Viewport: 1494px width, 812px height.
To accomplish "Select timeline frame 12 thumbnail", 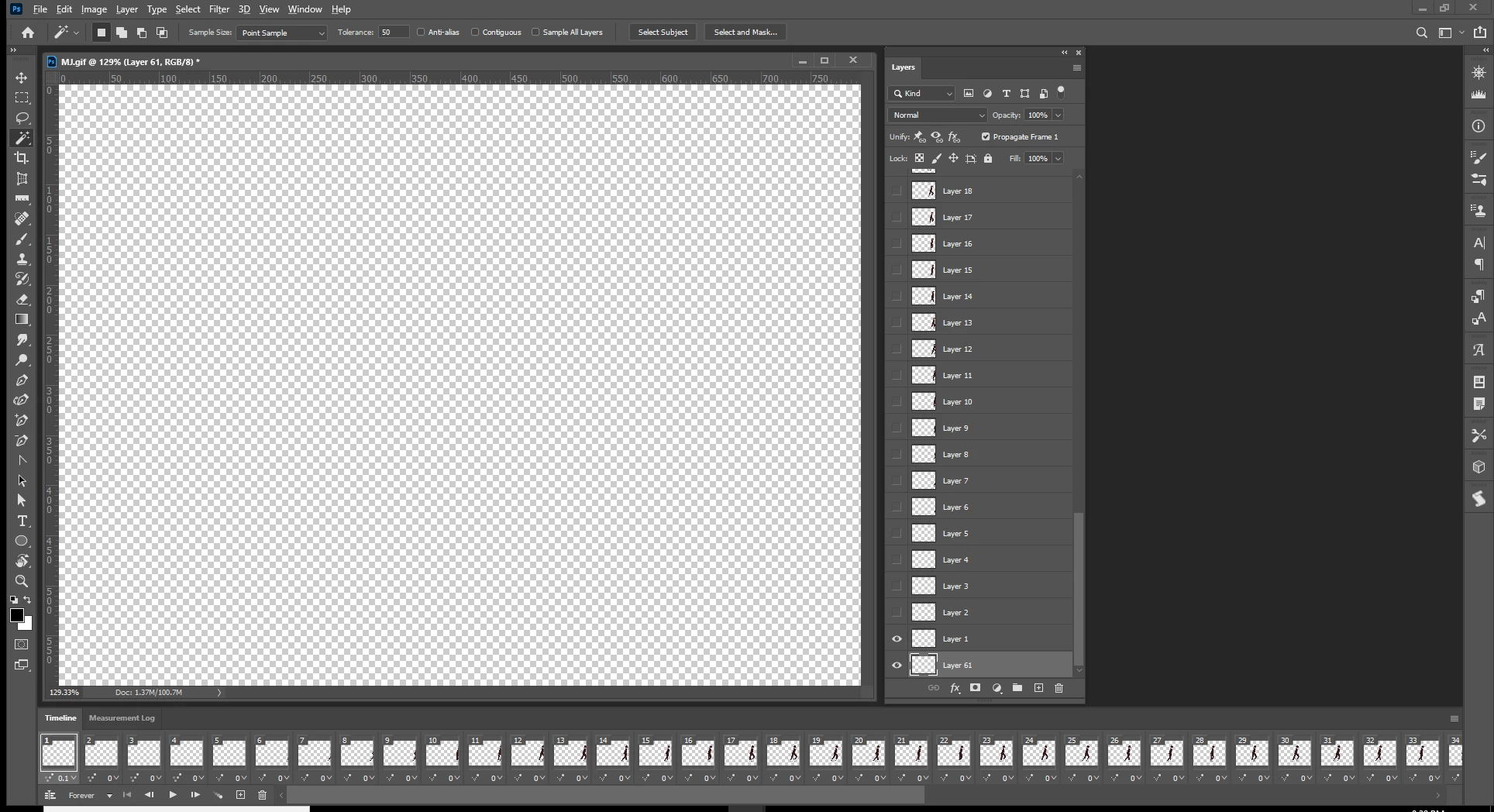I will [528, 753].
